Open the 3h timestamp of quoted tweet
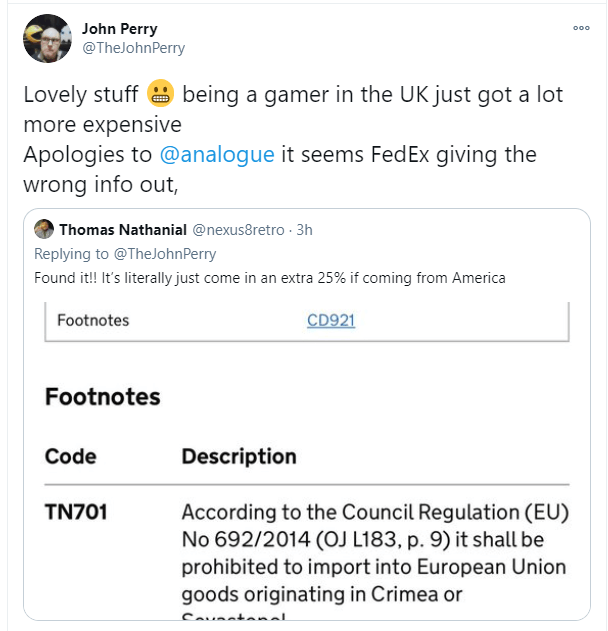The image size is (608, 631). 304,230
